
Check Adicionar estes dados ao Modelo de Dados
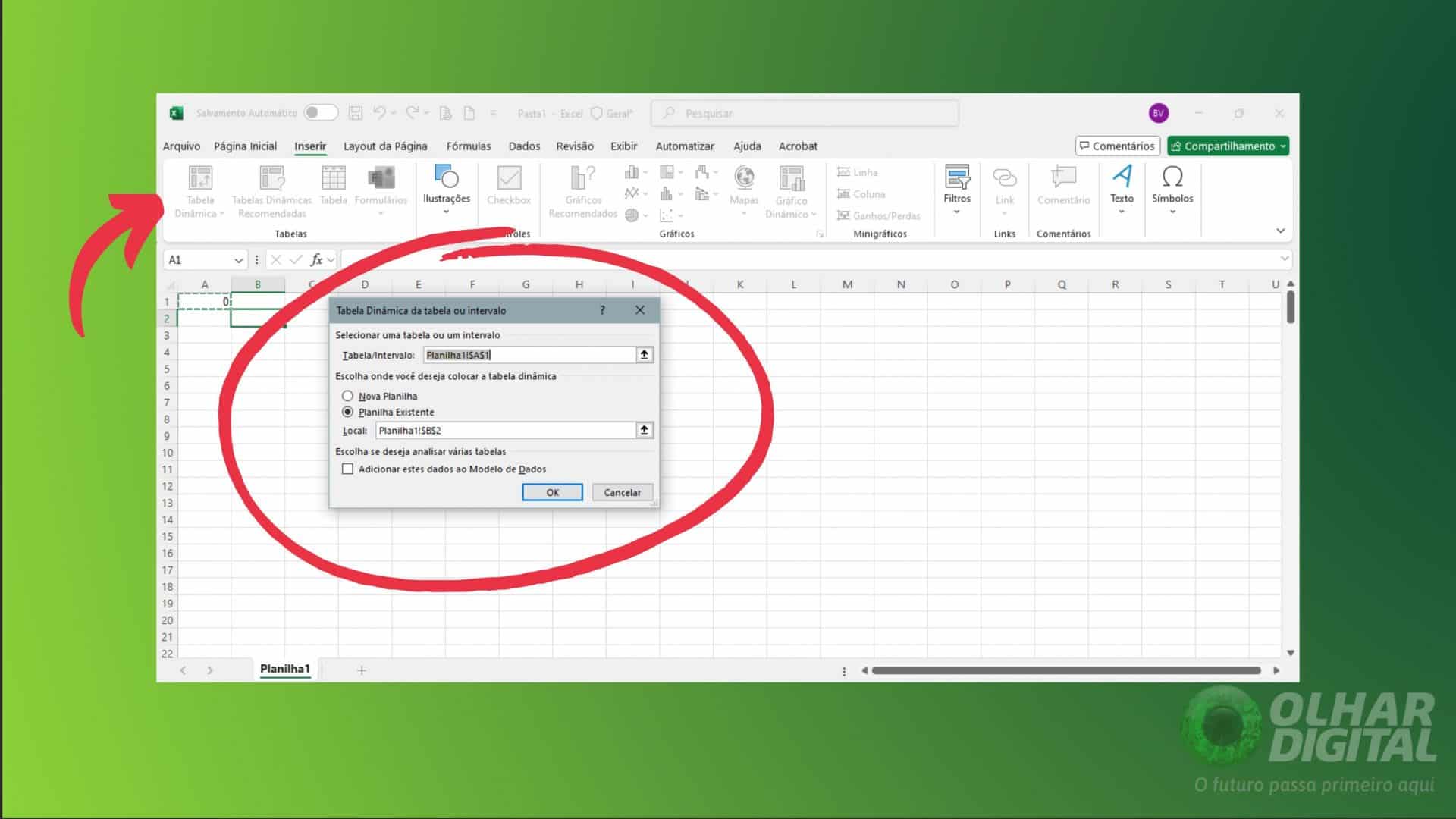coord(348,469)
